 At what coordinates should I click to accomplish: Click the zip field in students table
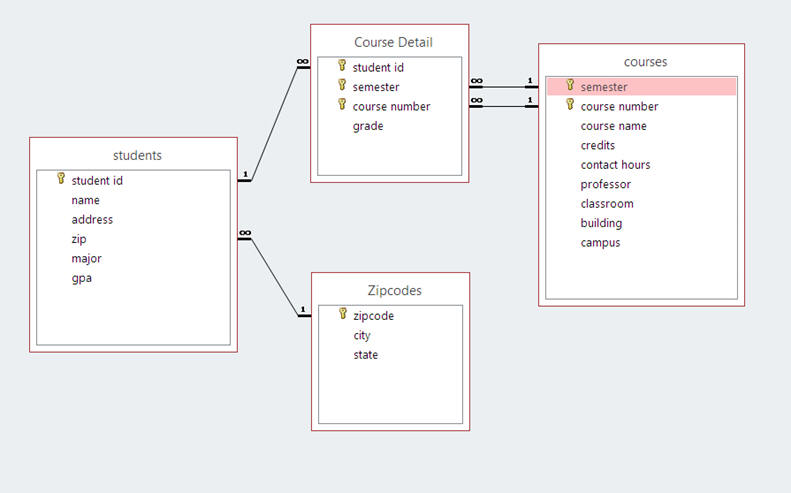[79, 239]
